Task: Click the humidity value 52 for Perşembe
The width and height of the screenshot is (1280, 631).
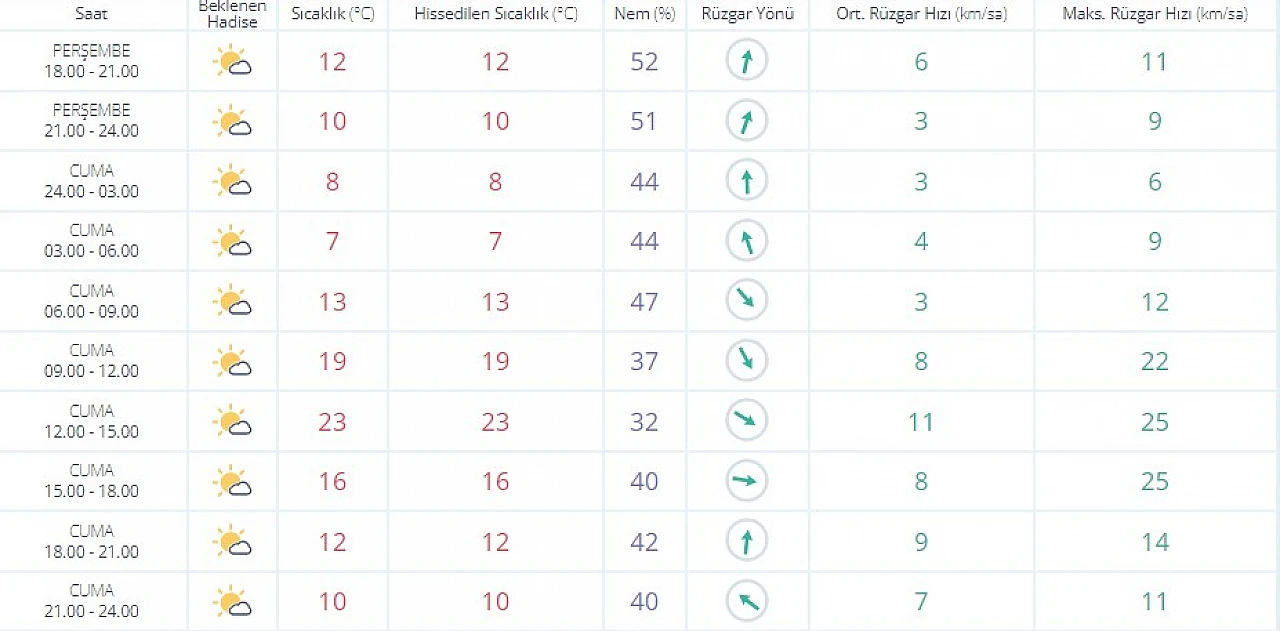Action: 644,62
